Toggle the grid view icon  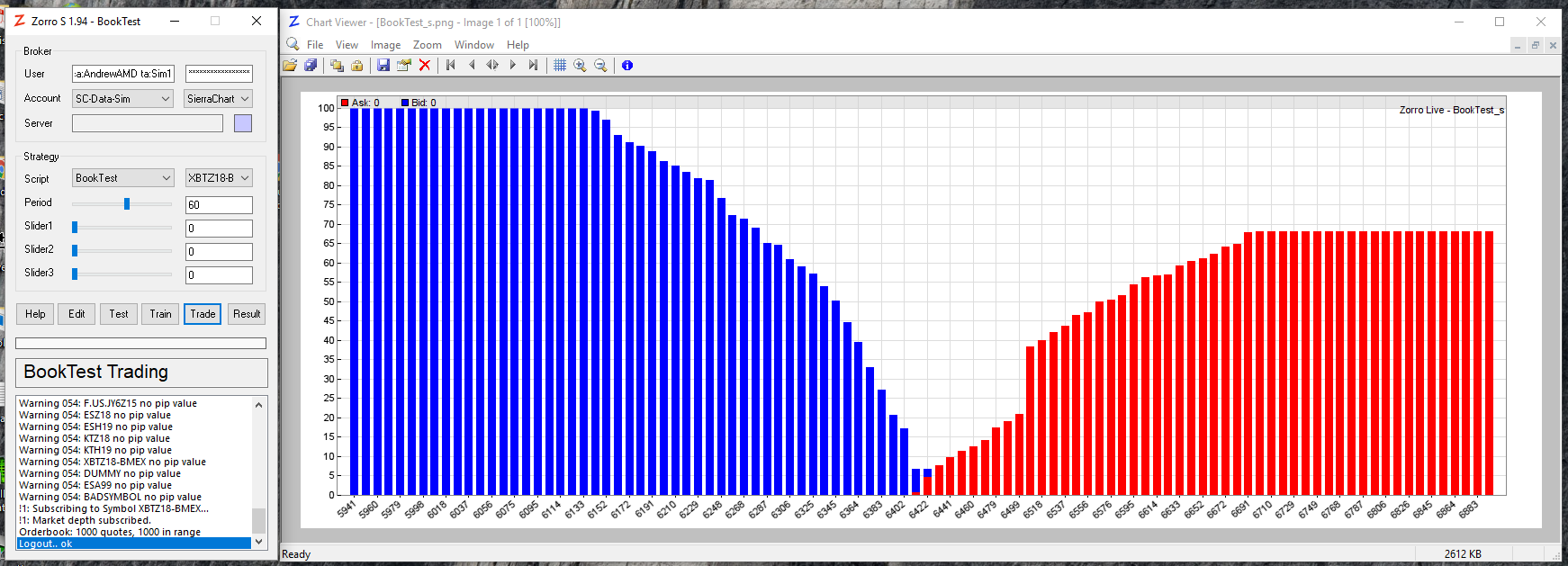pyautogui.click(x=560, y=66)
